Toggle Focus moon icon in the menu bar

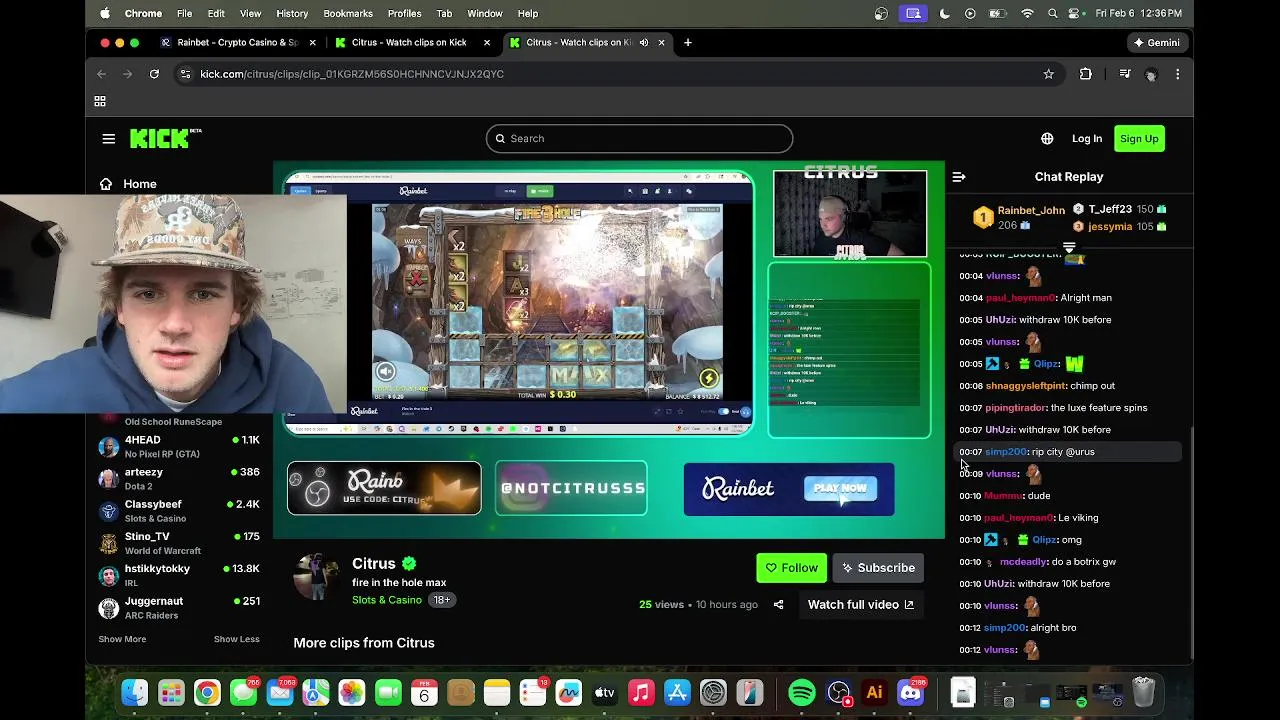[945, 13]
